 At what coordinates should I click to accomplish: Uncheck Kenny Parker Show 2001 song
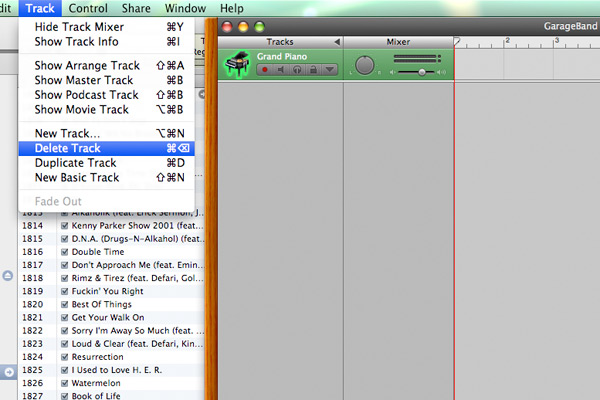pyautogui.click(x=64, y=225)
